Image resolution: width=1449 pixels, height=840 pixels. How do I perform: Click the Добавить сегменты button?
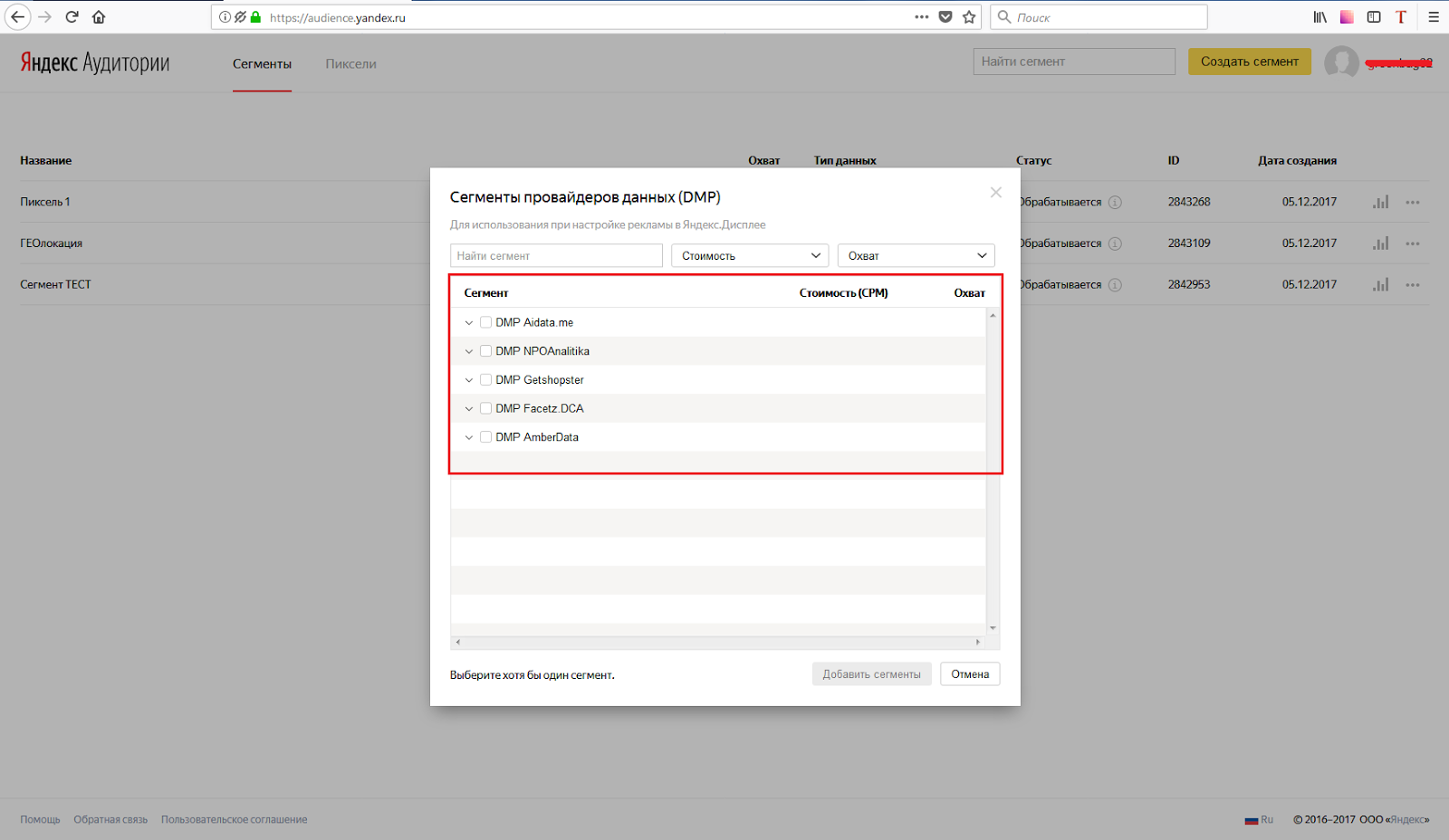(x=871, y=674)
